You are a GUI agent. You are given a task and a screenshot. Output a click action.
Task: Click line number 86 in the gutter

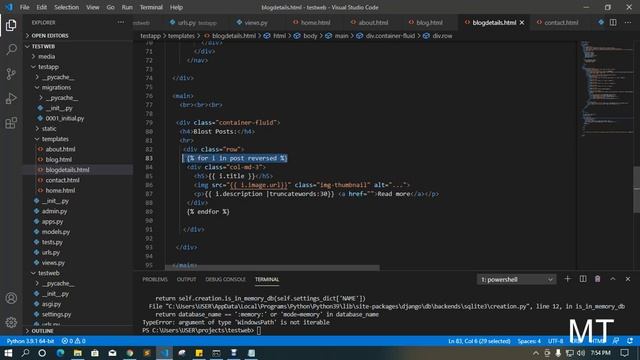click(x=149, y=185)
